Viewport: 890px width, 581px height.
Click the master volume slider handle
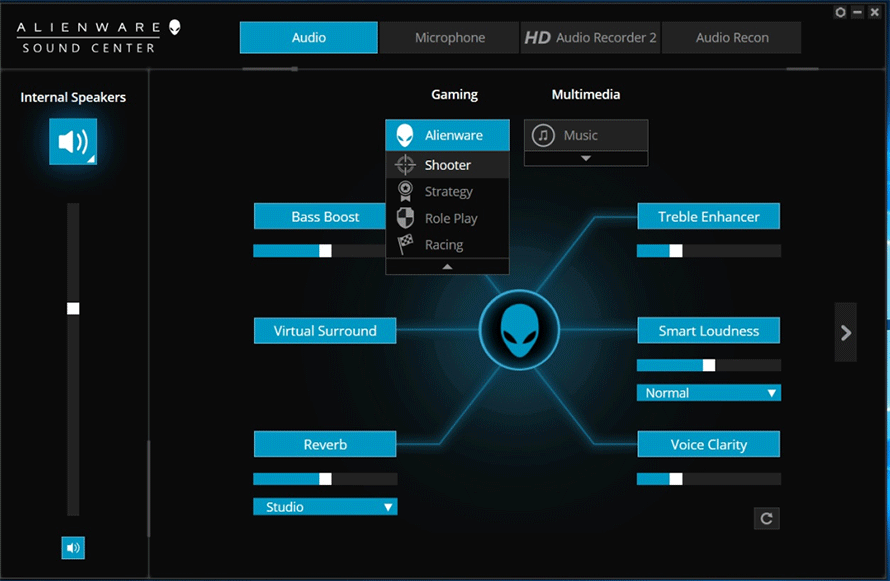point(73,308)
